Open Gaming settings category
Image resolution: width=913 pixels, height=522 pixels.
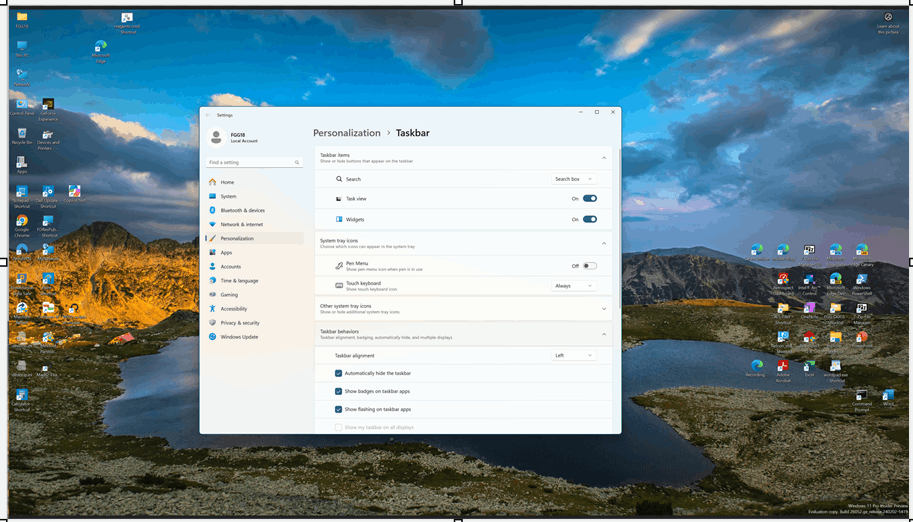254,295
